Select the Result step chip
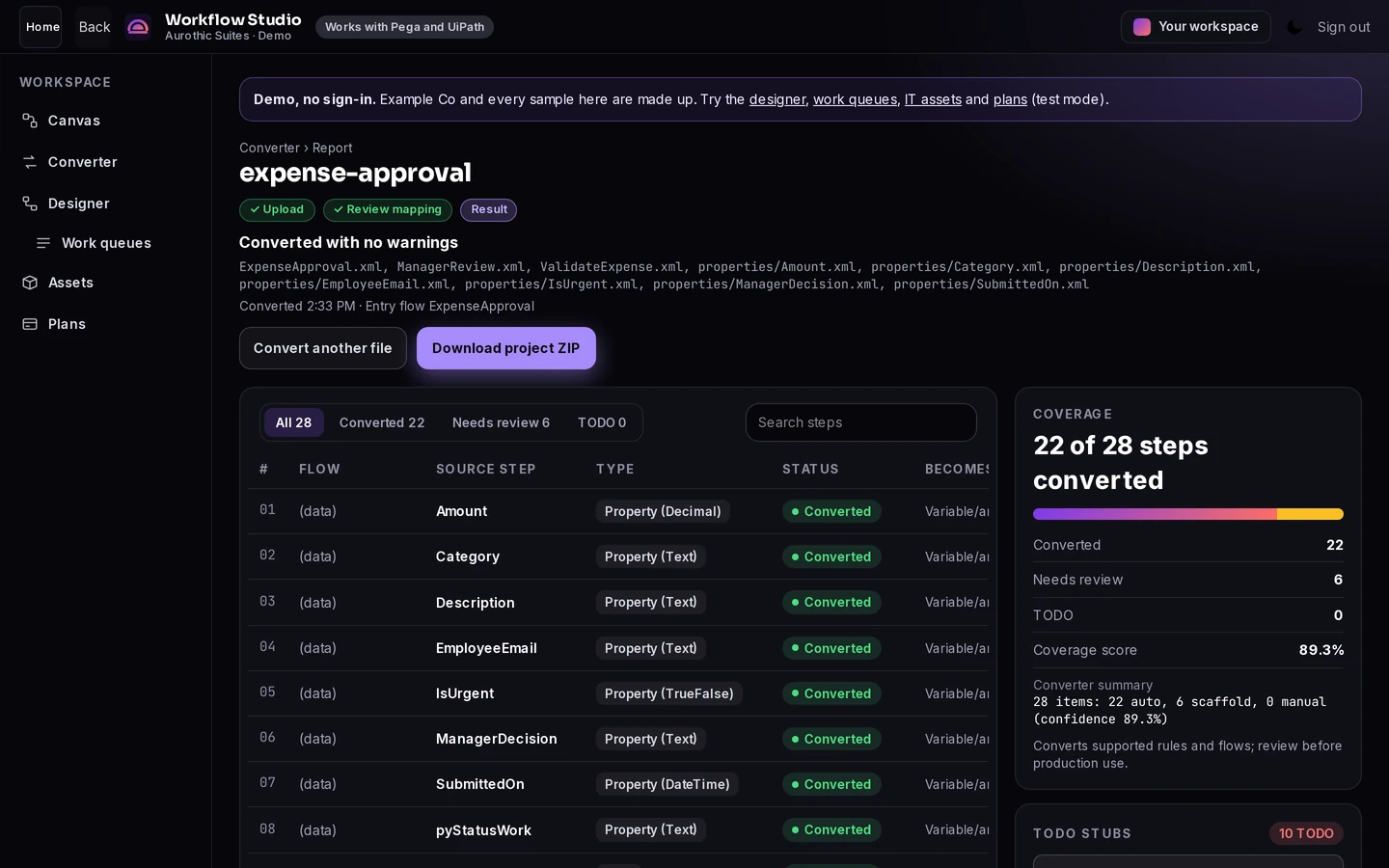Screen dimensions: 1389x868 click(488, 209)
